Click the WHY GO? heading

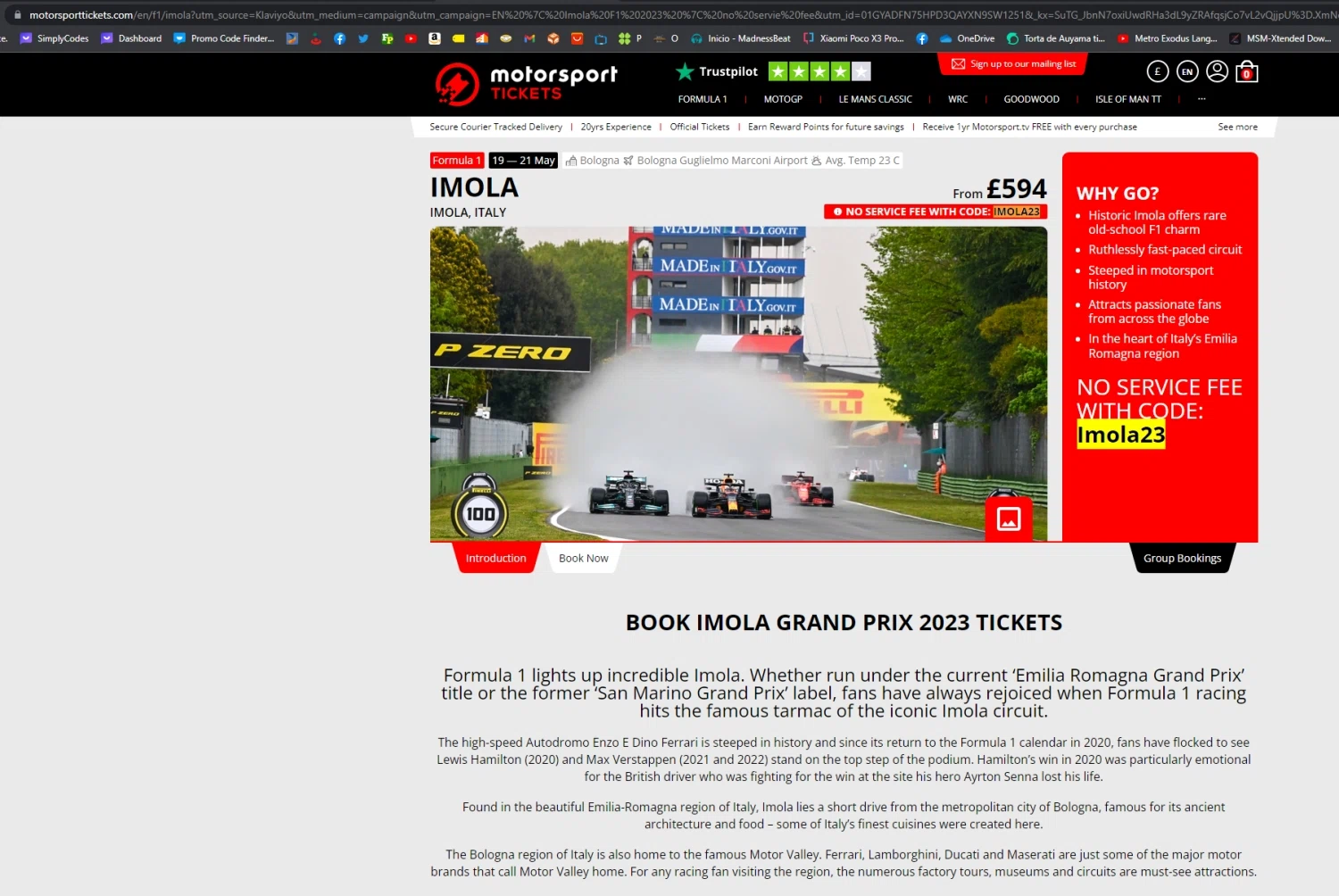coord(1118,194)
